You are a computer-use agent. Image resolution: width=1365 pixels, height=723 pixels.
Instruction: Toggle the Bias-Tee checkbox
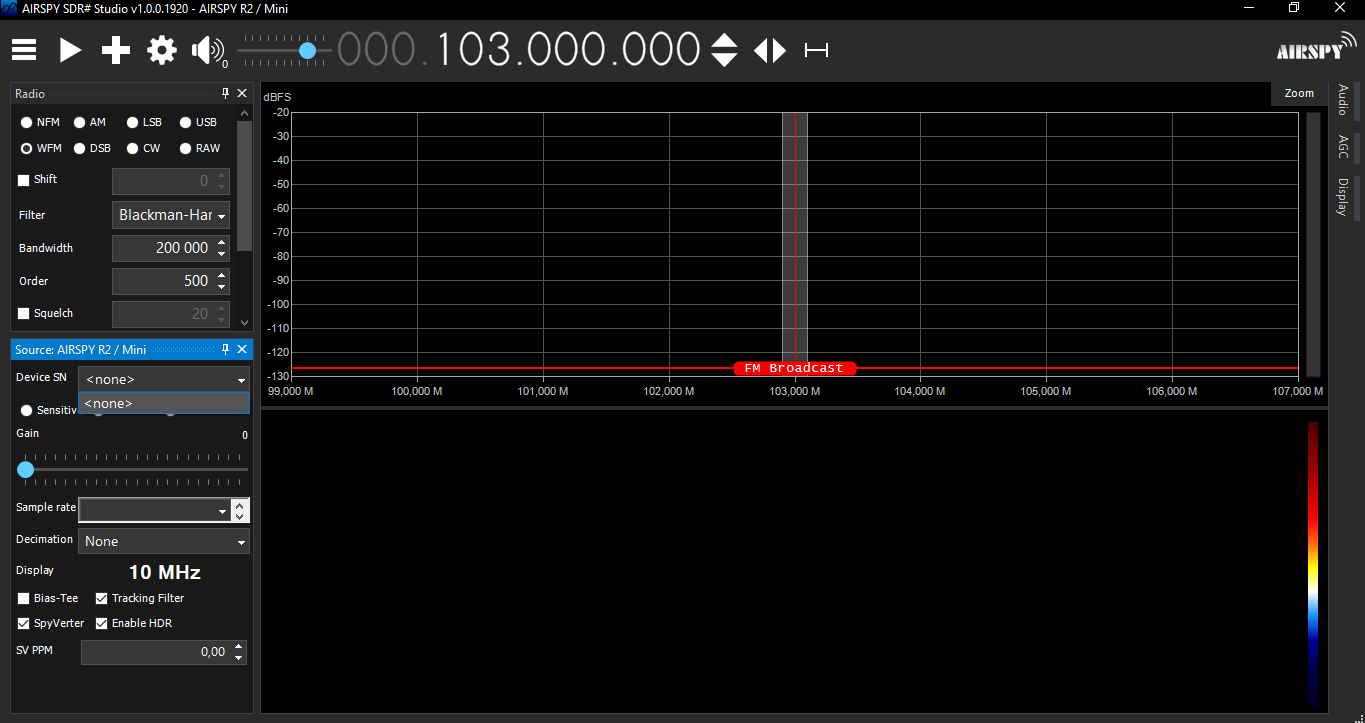point(24,598)
